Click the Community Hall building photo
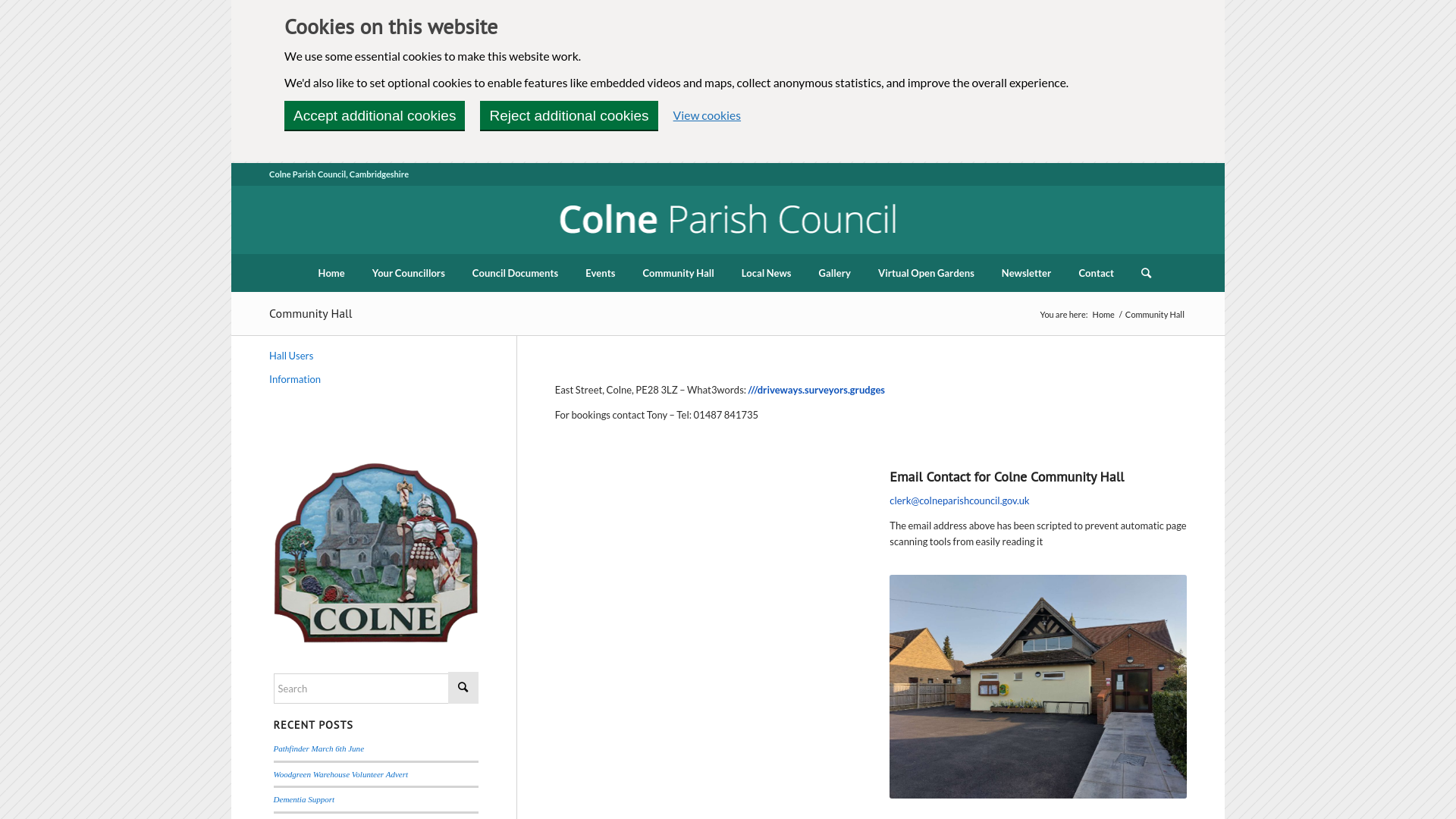Viewport: 1456px width, 819px height. [x=1038, y=686]
